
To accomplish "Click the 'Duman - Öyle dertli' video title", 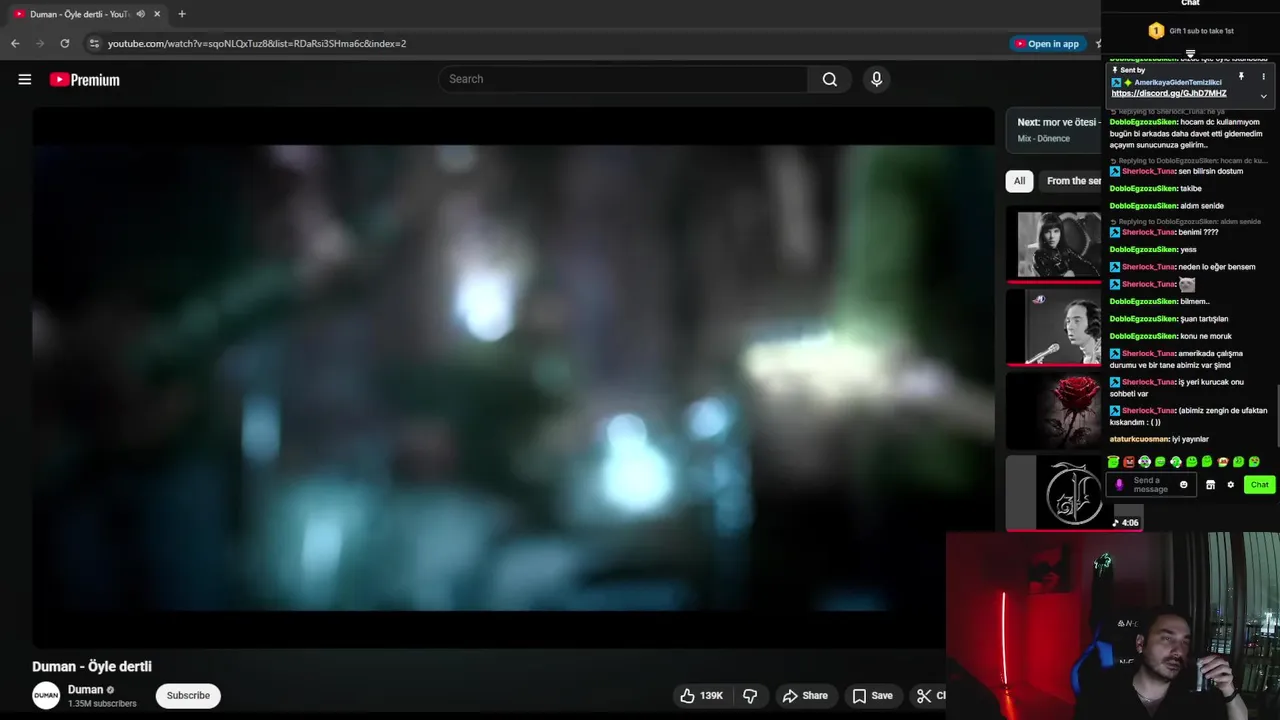I will point(92,666).
